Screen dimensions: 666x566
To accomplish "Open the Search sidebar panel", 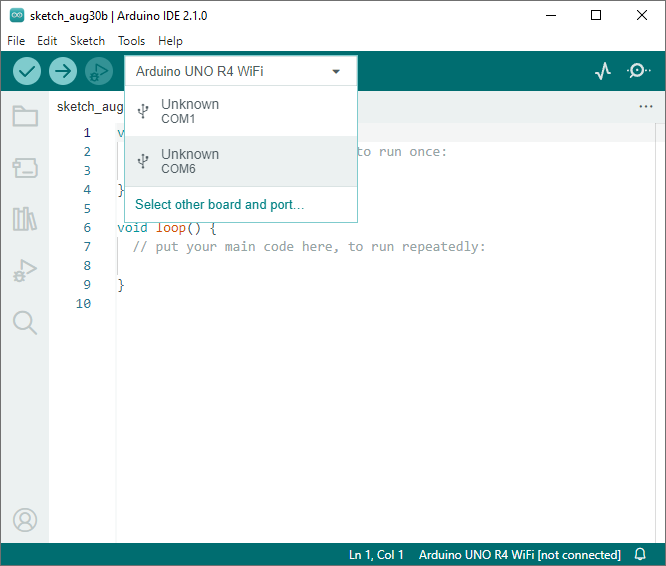I will click(x=25, y=323).
